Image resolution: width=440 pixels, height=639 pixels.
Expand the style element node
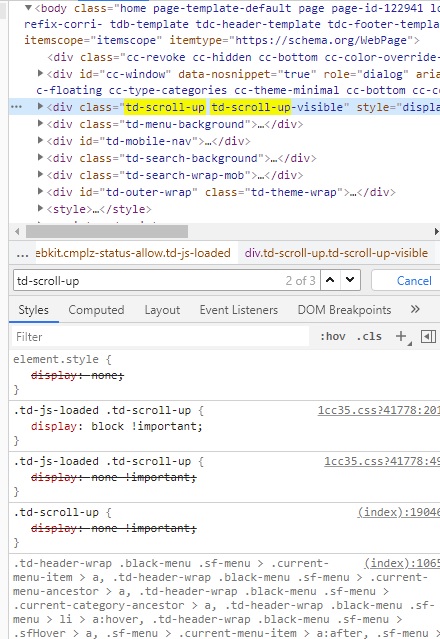click(40, 208)
